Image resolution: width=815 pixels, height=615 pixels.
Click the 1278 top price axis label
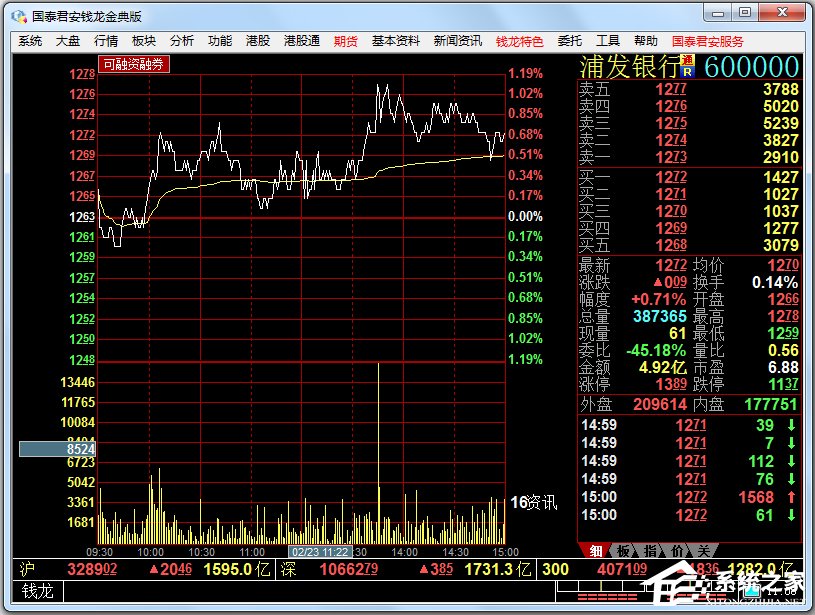pos(82,74)
